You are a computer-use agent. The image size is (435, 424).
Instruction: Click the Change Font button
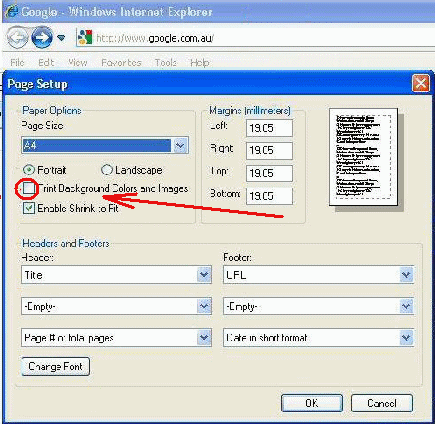pos(56,367)
